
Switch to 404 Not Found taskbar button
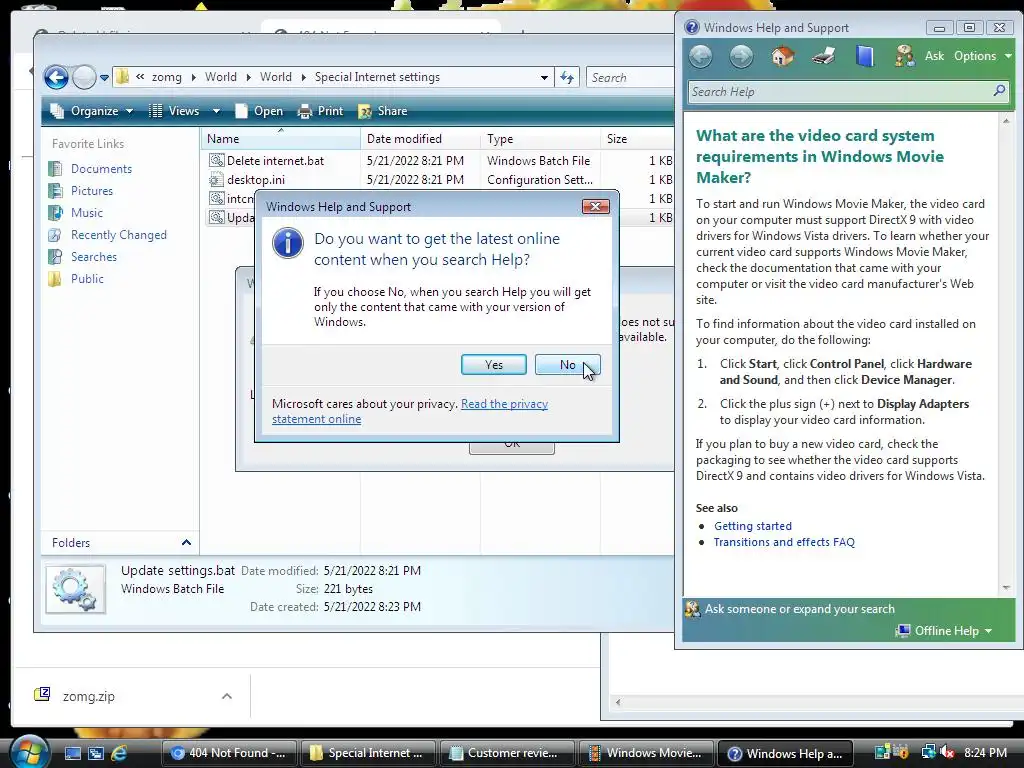[229, 753]
